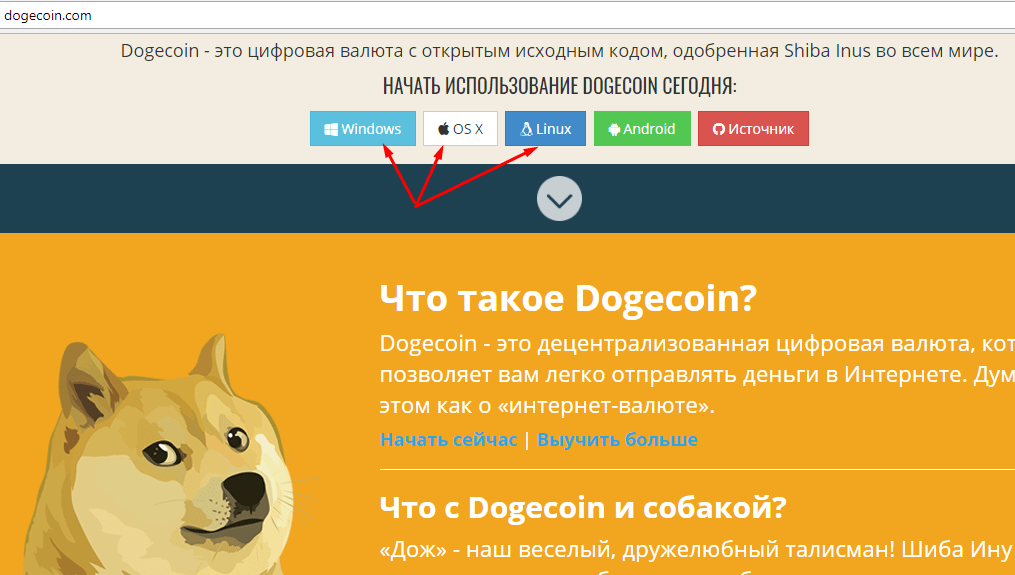This screenshot has width=1015, height=575.
Task: Download the Windows wallet
Action: coord(362,129)
